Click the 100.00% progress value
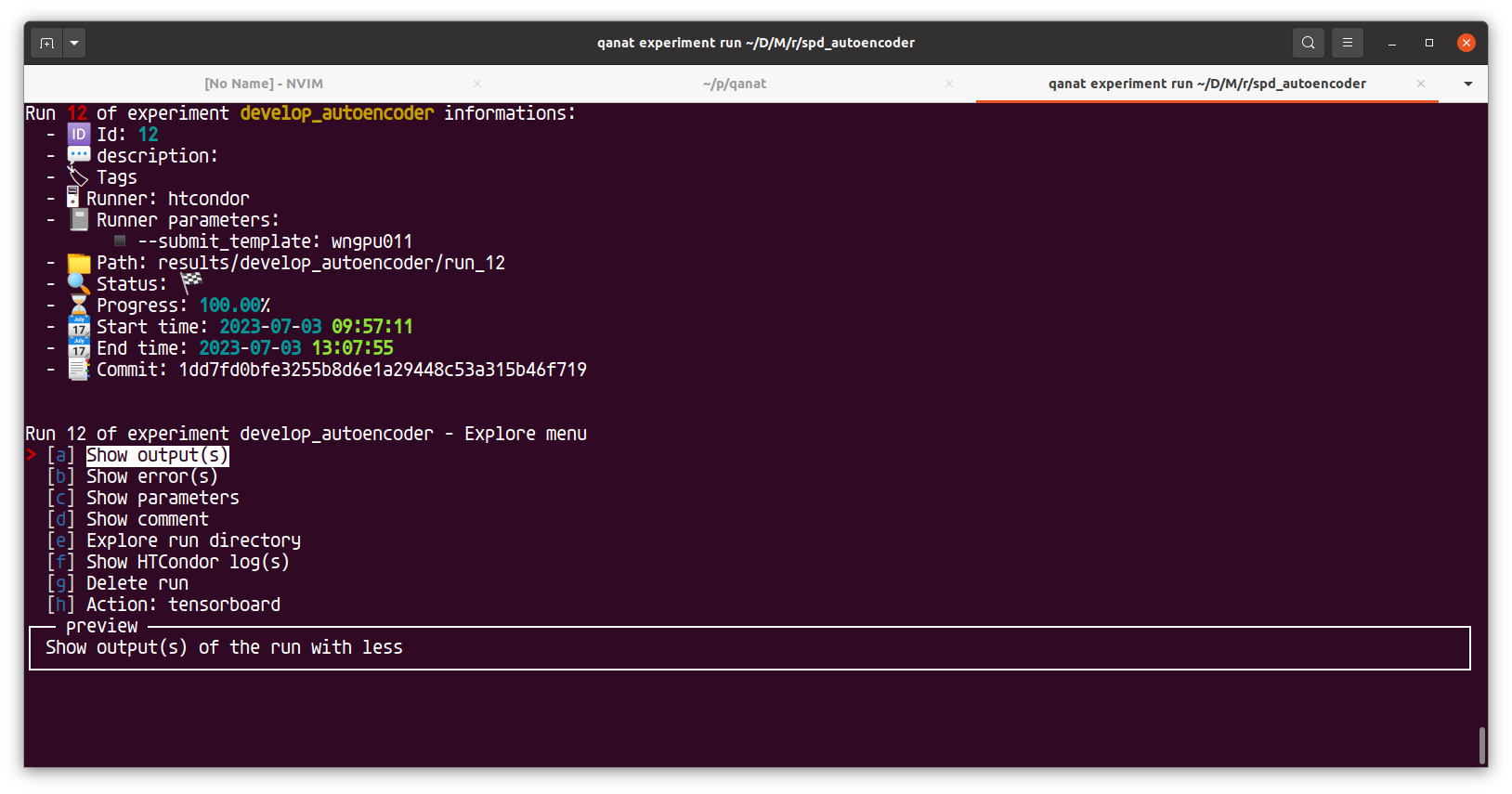Screen dimensions: 1512x794 [x=235, y=306]
